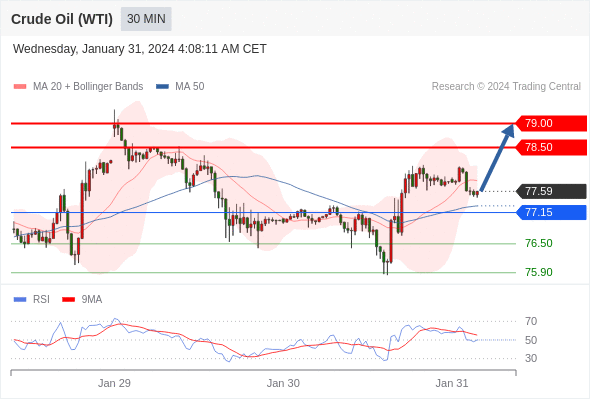
Task: Click the RSI 70 level label
Action: 531,321
